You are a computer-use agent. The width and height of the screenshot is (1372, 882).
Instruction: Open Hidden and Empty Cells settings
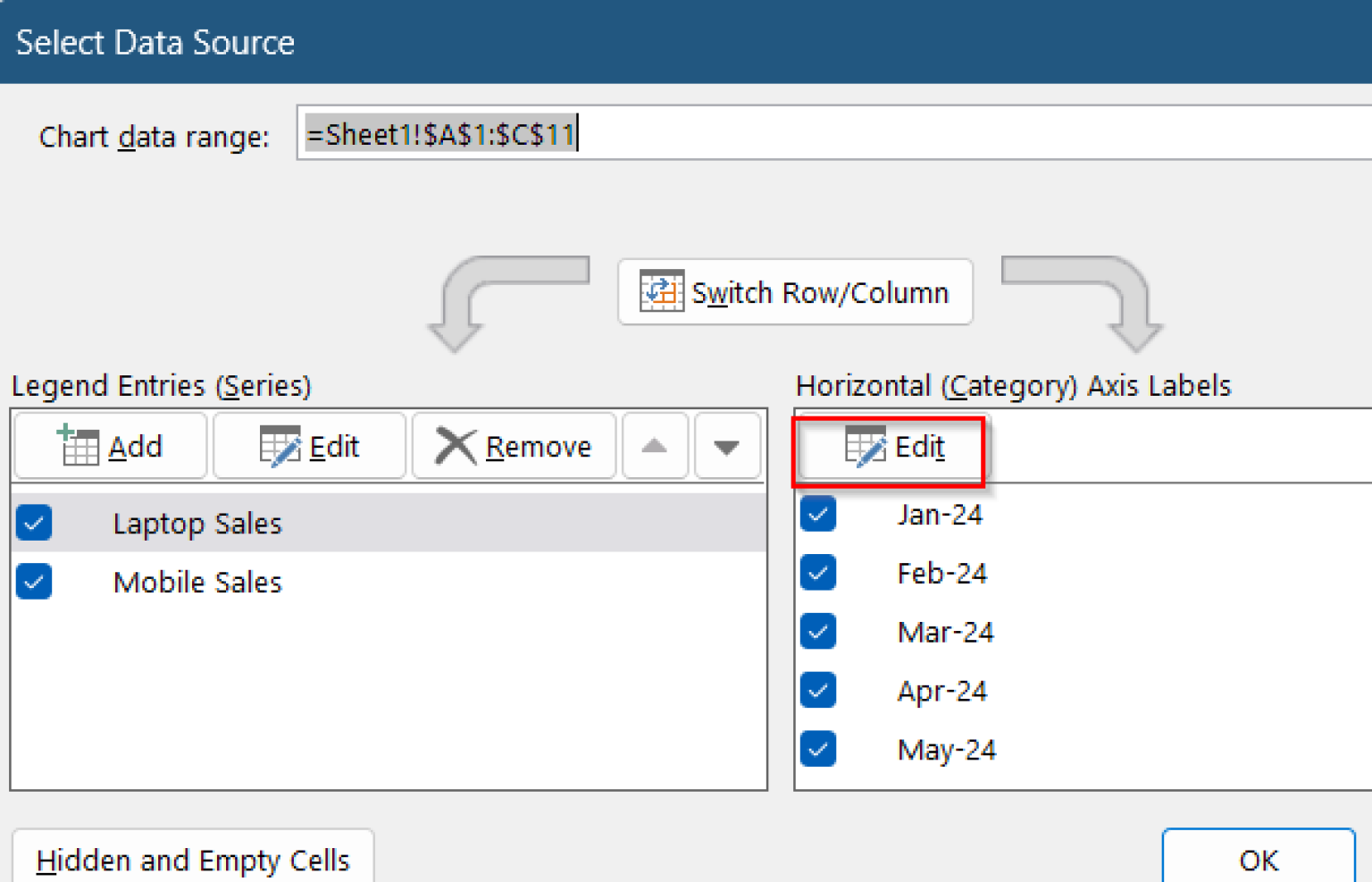click(x=193, y=860)
